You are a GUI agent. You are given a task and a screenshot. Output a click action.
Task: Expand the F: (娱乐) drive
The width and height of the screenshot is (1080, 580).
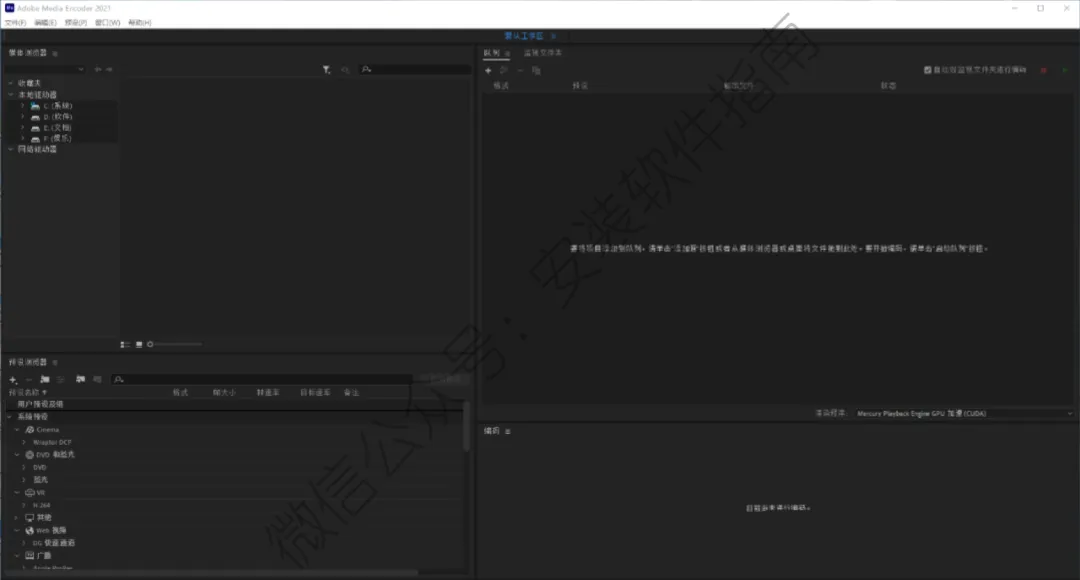point(22,138)
